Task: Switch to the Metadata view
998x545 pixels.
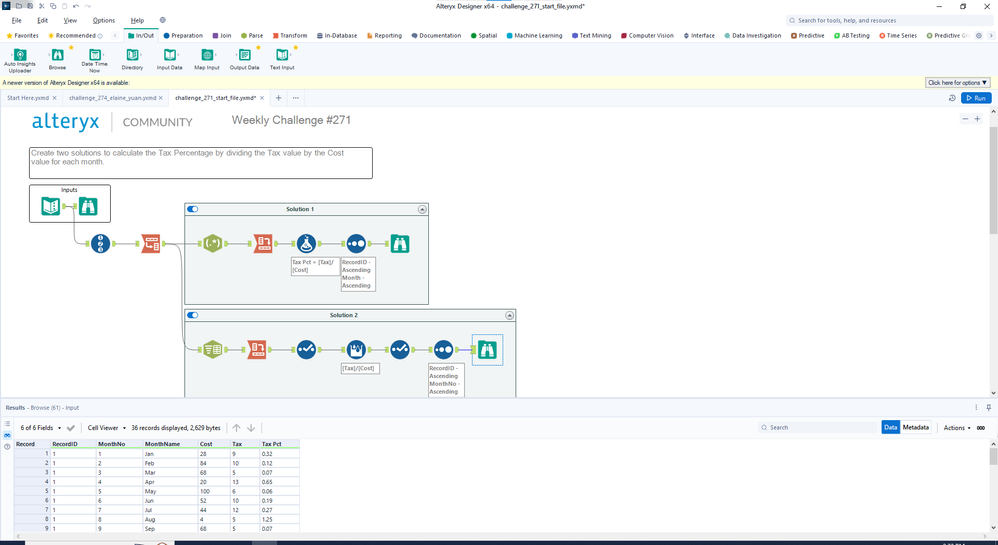Action: coord(915,427)
